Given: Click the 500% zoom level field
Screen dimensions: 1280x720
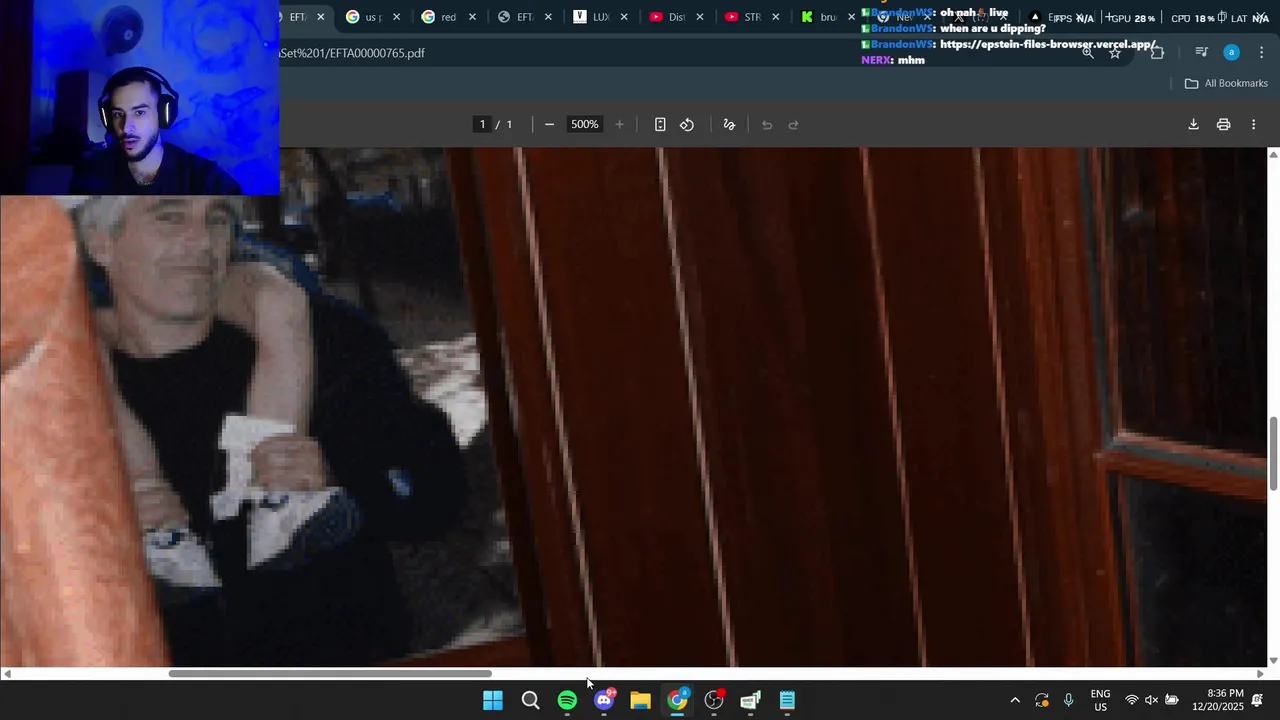Looking at the screenshot, I should pyautogui.click(x=584, y=124).
